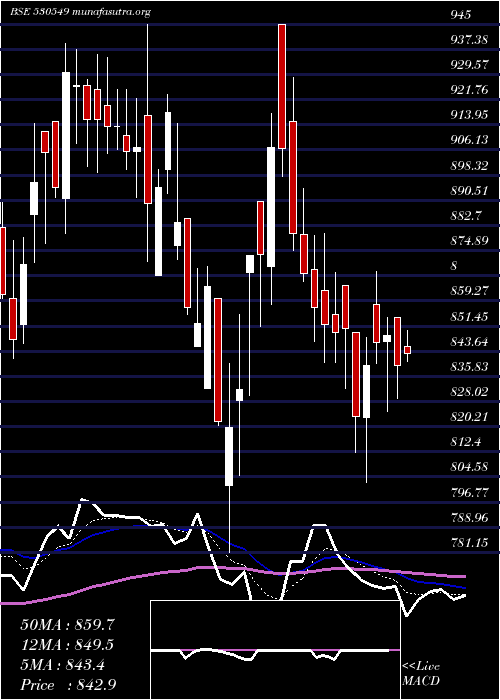This screenshot has width=500, height=700.
Task: Click inside the MACD inset chart box
Action: (275, 650)
